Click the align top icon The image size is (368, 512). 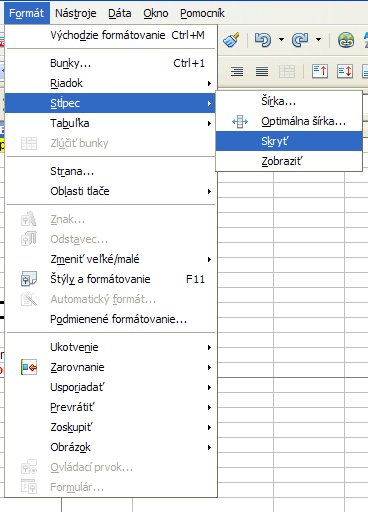coord(320,71)
